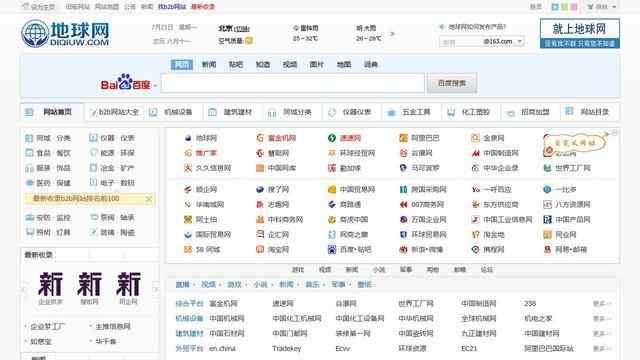Open the en.china link

pos(222,349)
